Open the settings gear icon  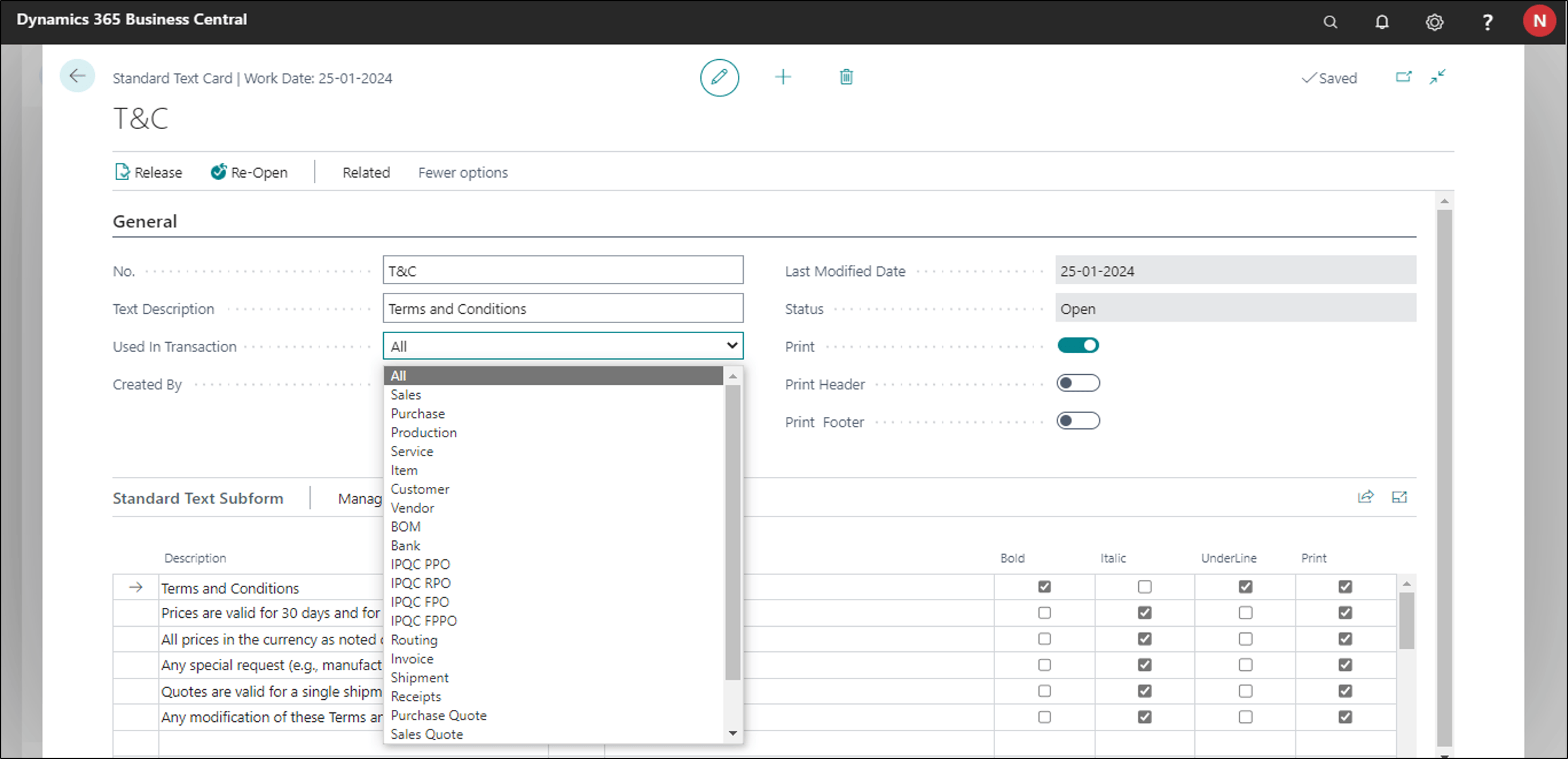1434,22
